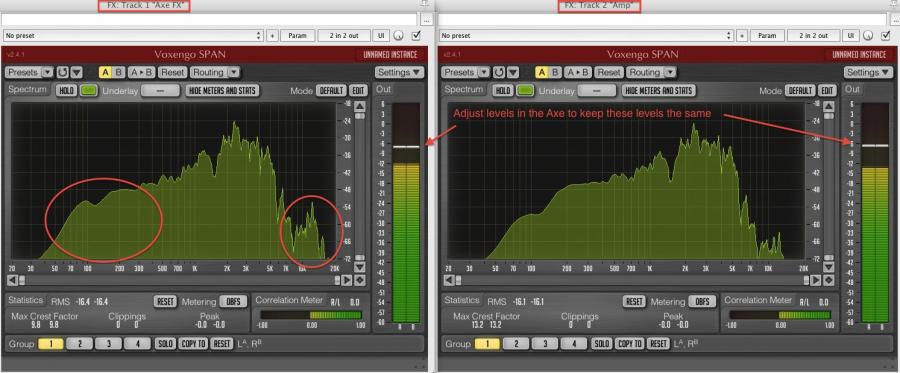Click COPY TO in Amp group row
900x373 pixels.
point(629,344)
